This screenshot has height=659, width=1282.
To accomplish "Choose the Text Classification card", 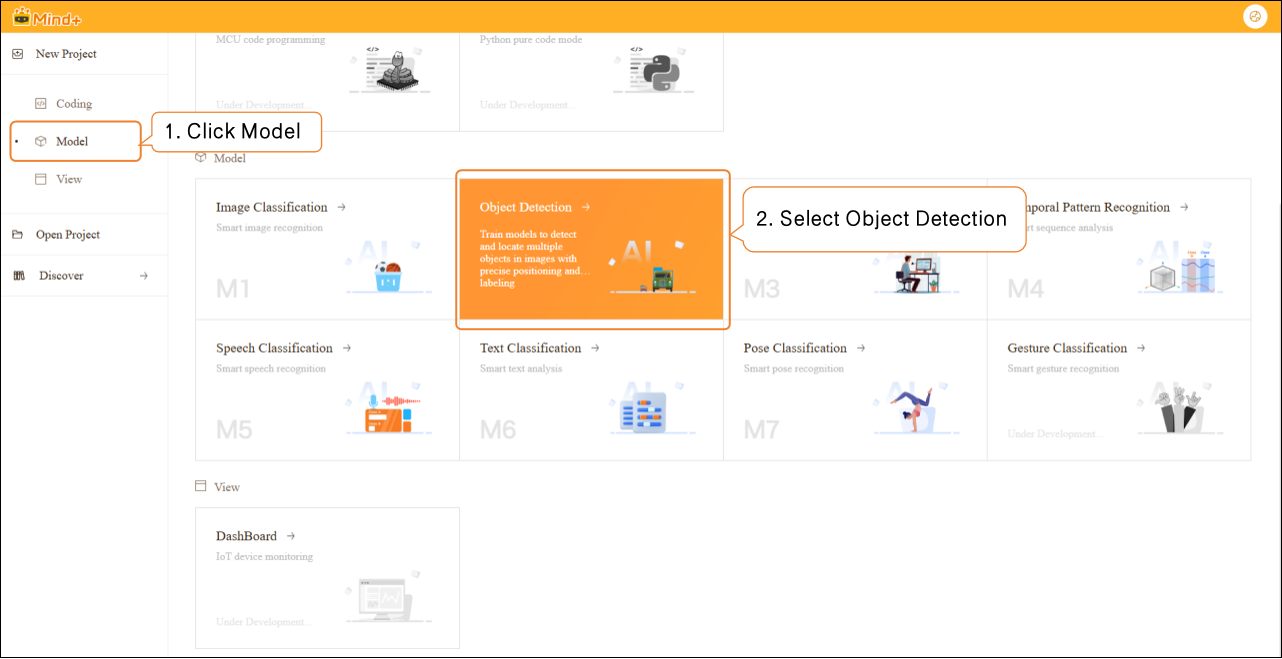I will (x=591, y=390).
